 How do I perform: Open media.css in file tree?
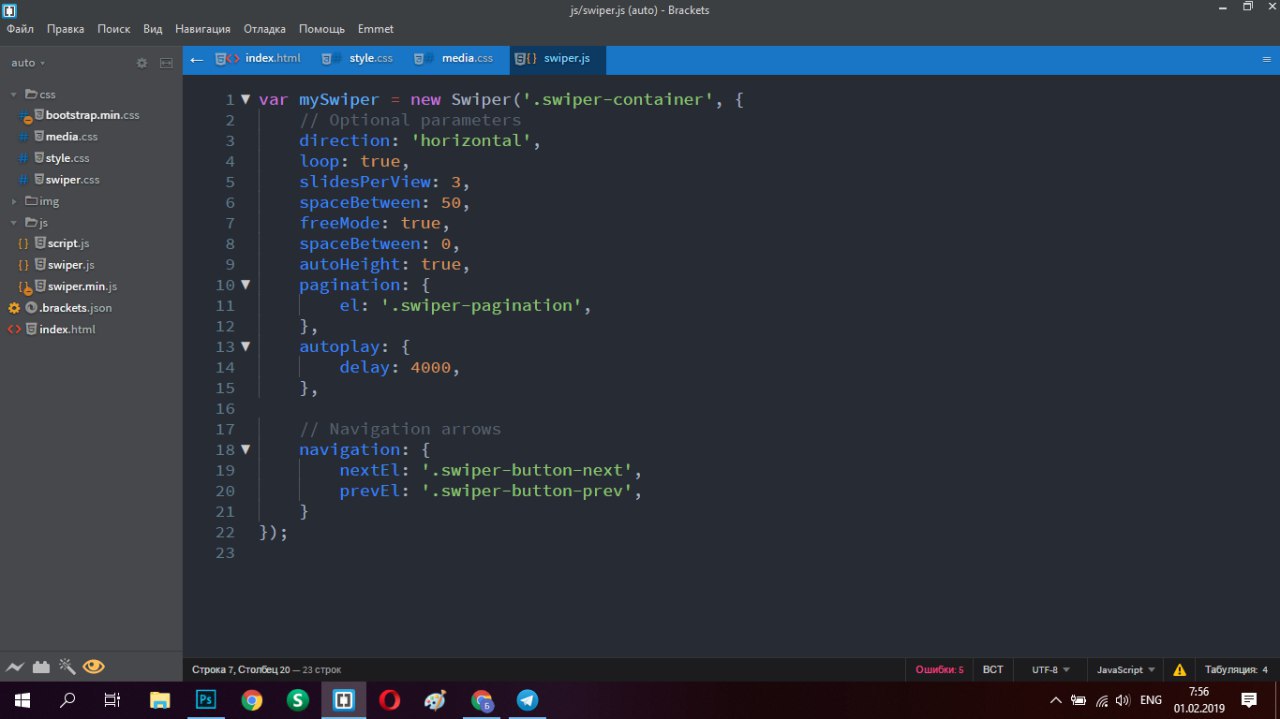71,136
